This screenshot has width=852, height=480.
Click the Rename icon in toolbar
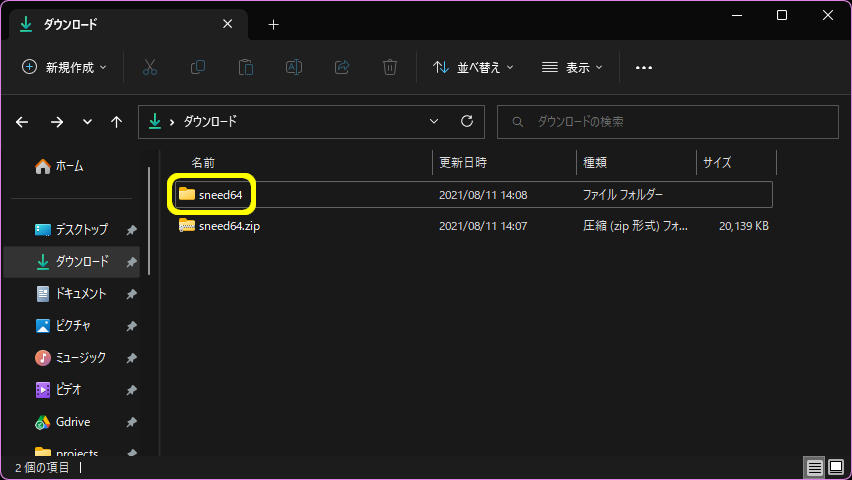tap(294, 67)
